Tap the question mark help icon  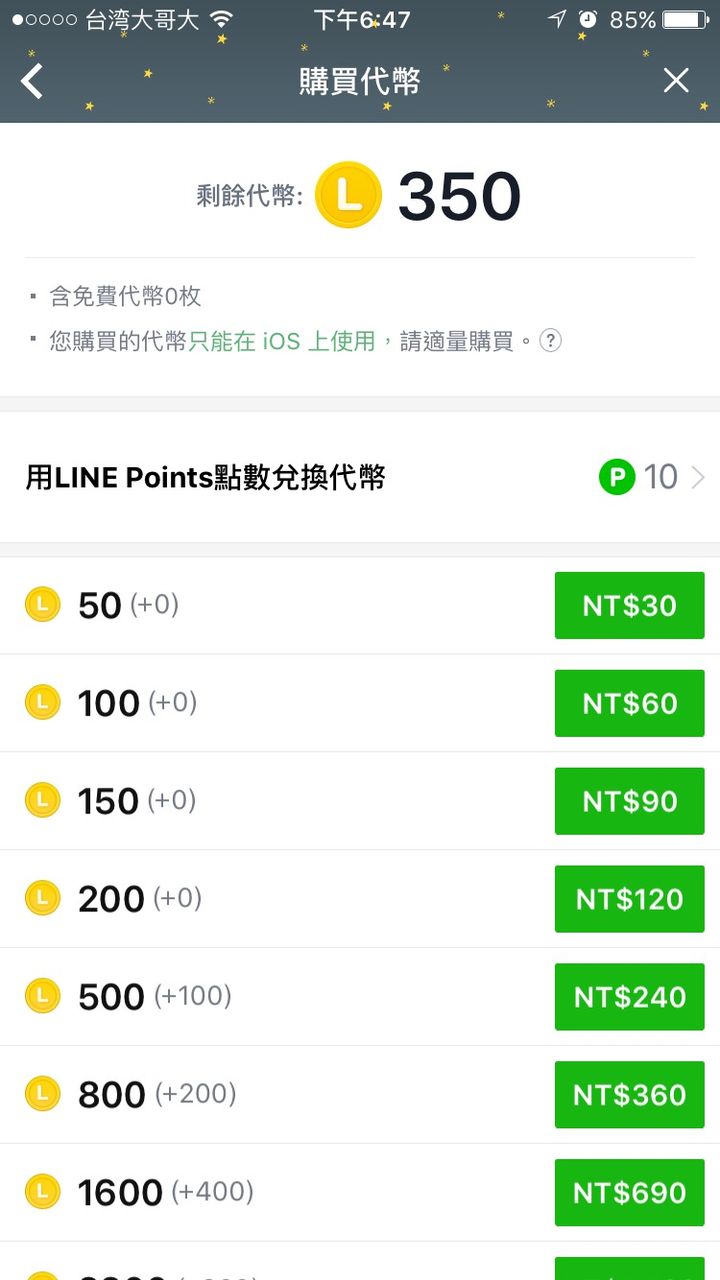click(550, 341)
